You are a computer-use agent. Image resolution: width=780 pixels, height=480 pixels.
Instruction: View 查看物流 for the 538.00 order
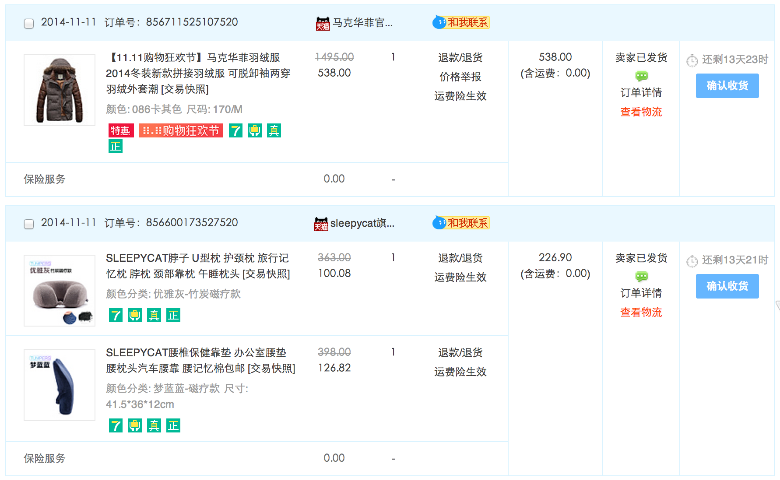click(x=641, y=112)
